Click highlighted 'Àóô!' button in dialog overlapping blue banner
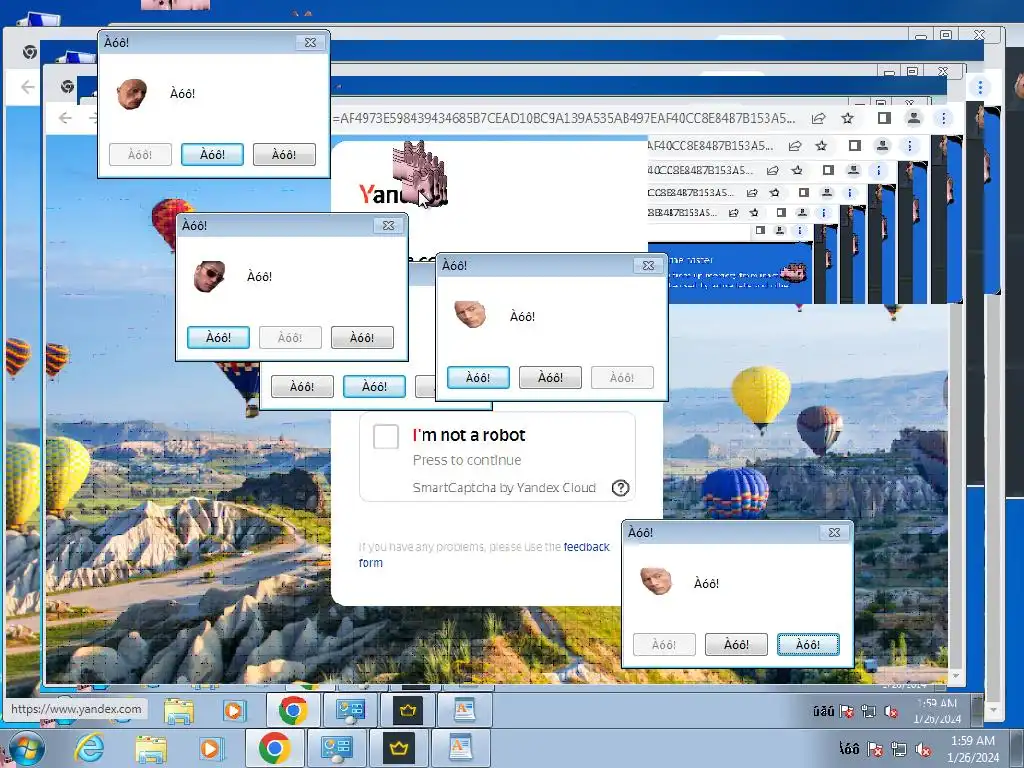The image size is (1024, 768). (478, 377)
